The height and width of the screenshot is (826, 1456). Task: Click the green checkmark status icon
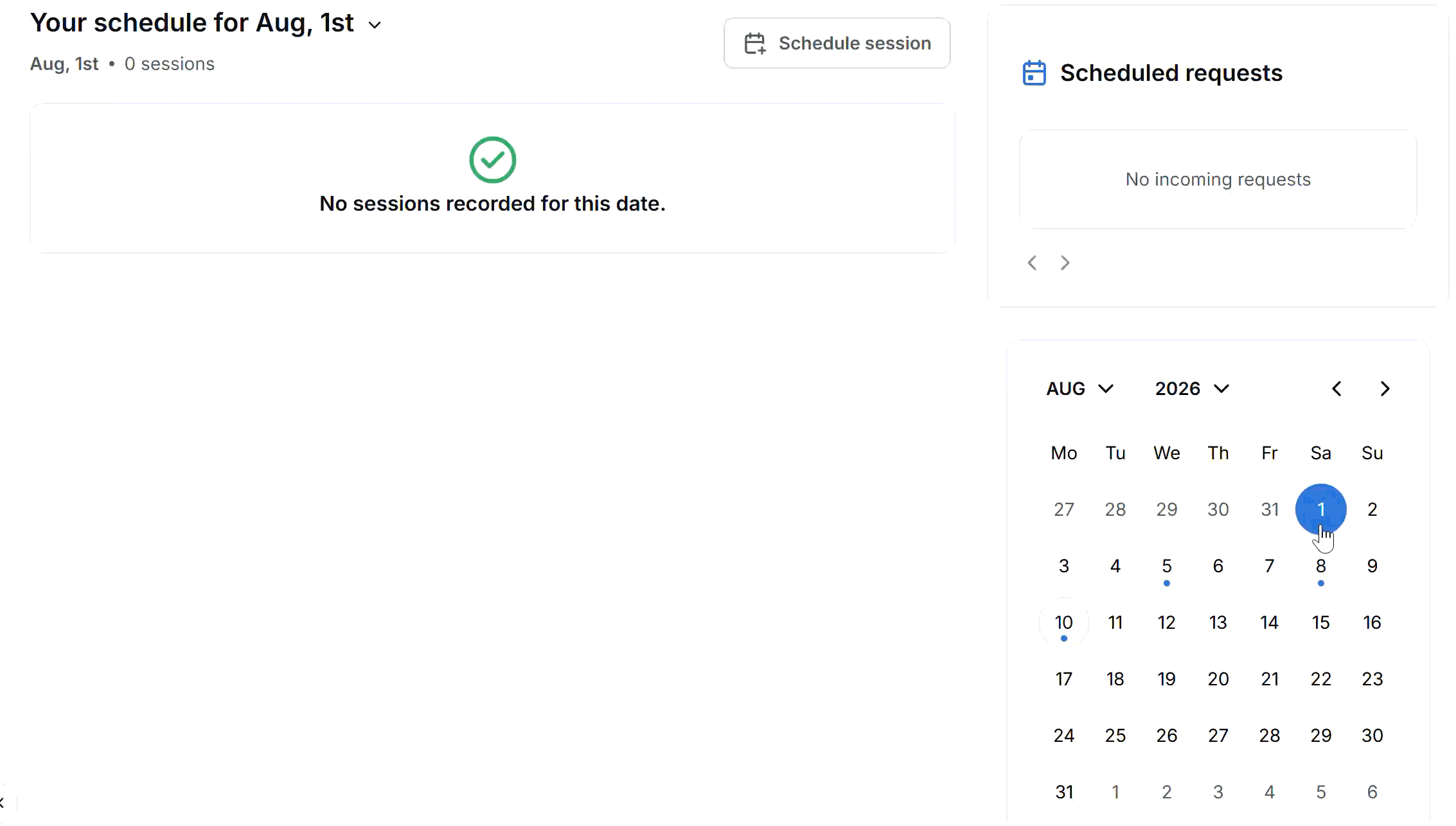pos(493,160)
